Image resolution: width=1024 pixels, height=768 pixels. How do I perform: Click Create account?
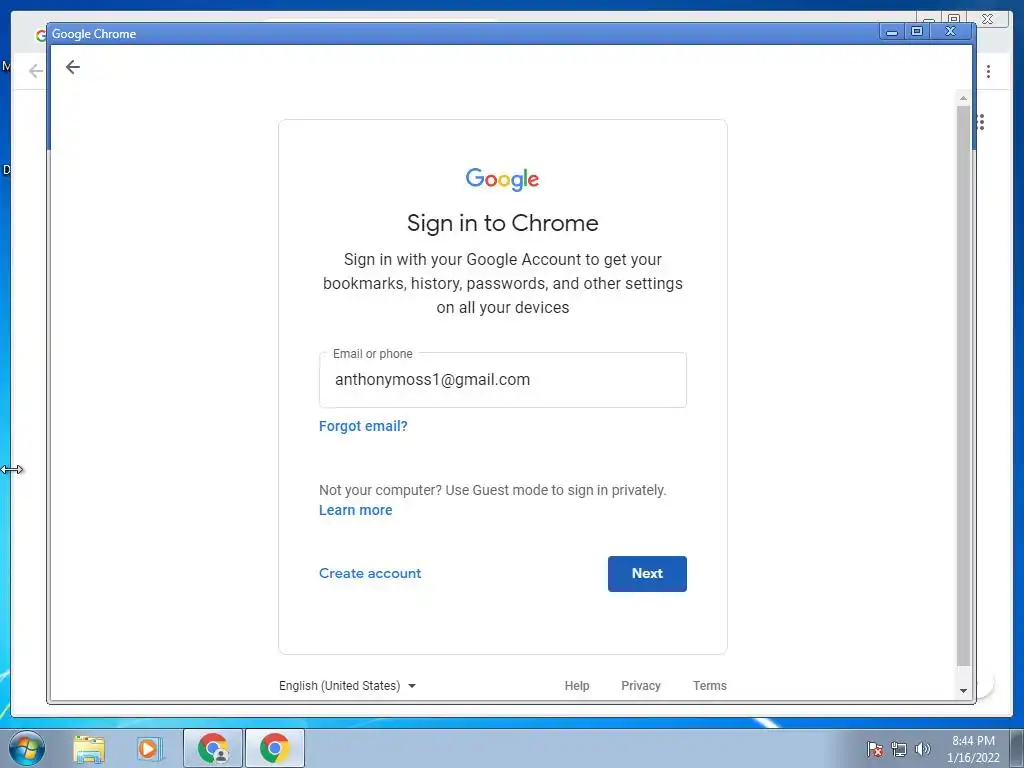(x=370, y=573)
